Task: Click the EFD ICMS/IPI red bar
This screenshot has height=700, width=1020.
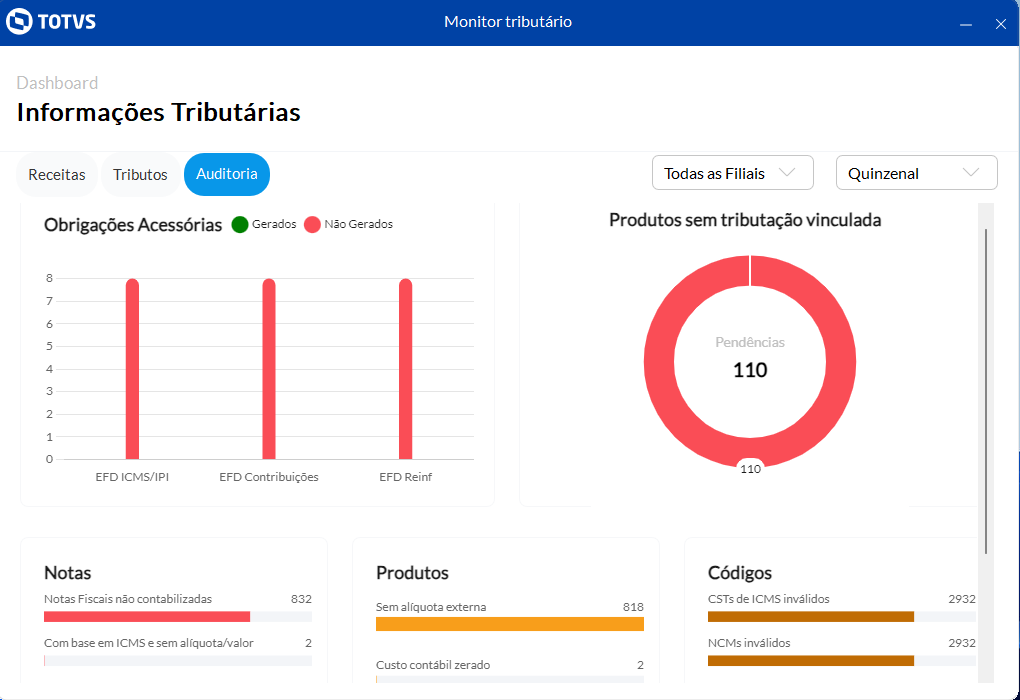Action: (132, 370)
